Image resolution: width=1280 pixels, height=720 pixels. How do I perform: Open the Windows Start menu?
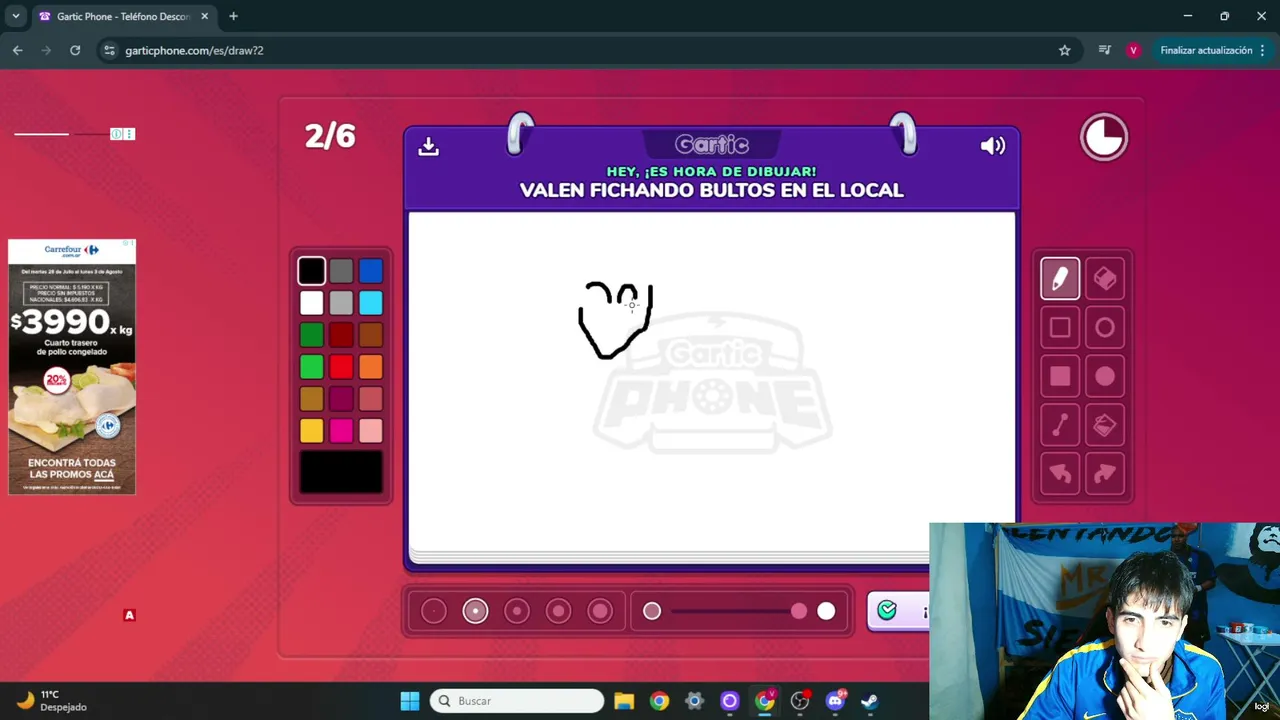pos(410,701)
